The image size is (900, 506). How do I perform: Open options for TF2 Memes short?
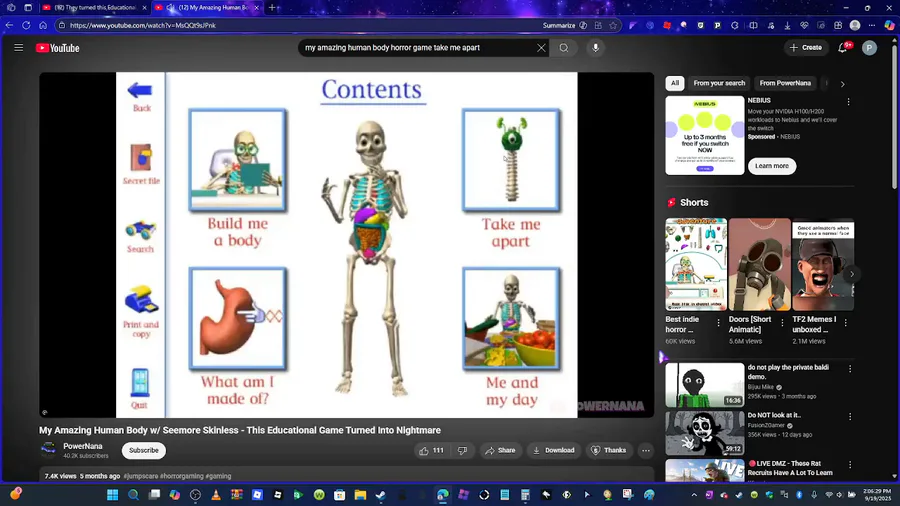(x=845, y=324)
